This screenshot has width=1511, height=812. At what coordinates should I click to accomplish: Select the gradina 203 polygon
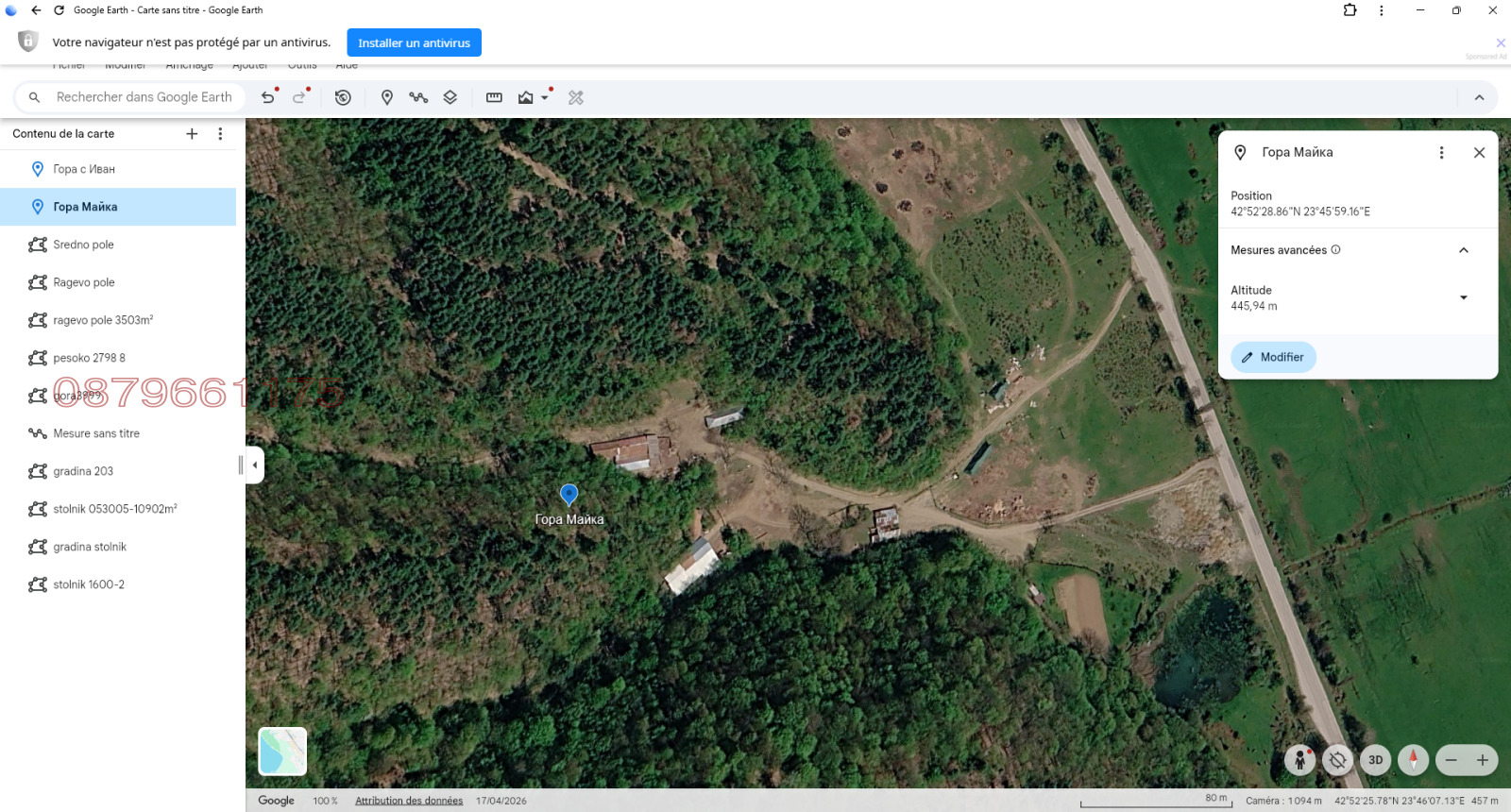(x=118, y=471)
